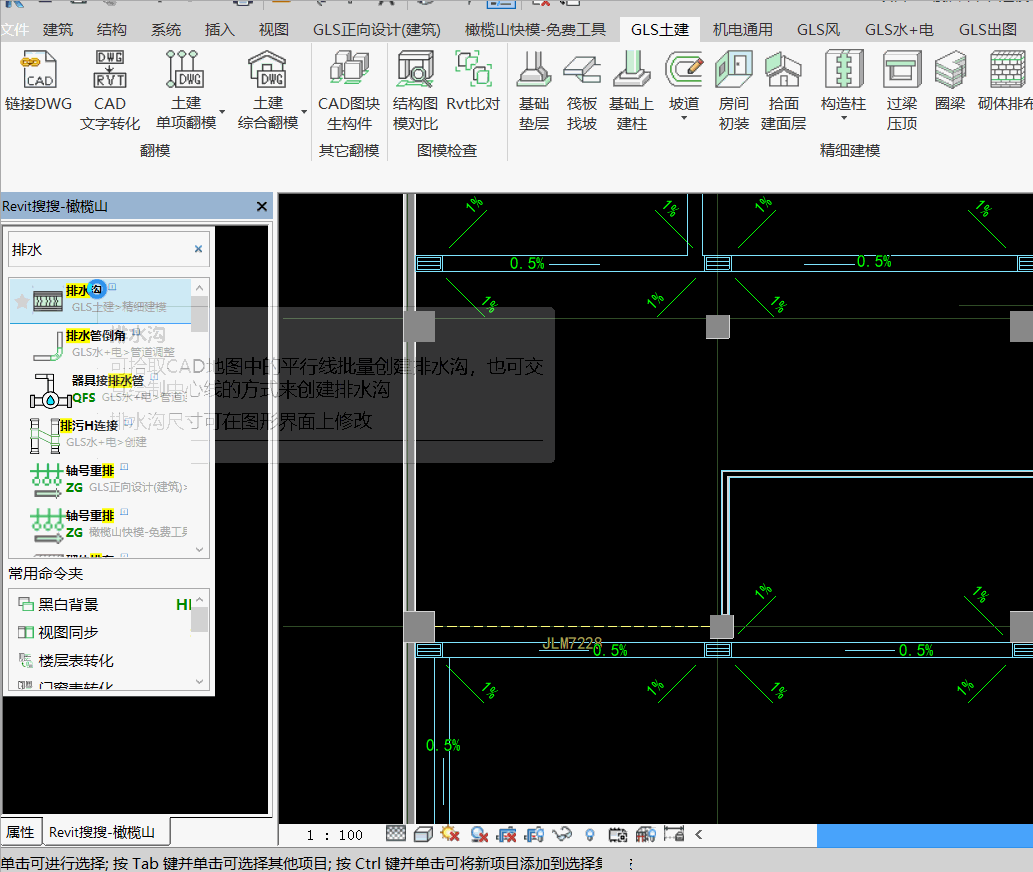Viewport: 1033px width, 872px height.
Task: Select the 器具接排水管 search result
Action: coord(101,389)
